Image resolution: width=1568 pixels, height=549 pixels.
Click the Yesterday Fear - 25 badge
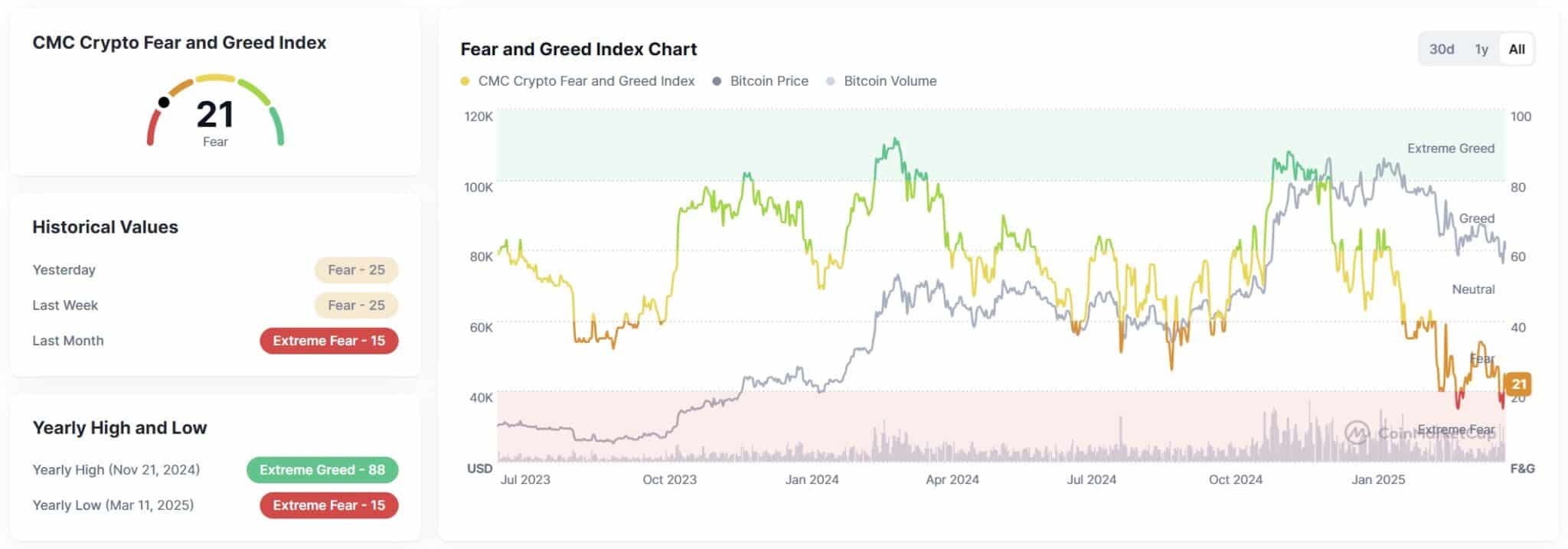[356, 270]
